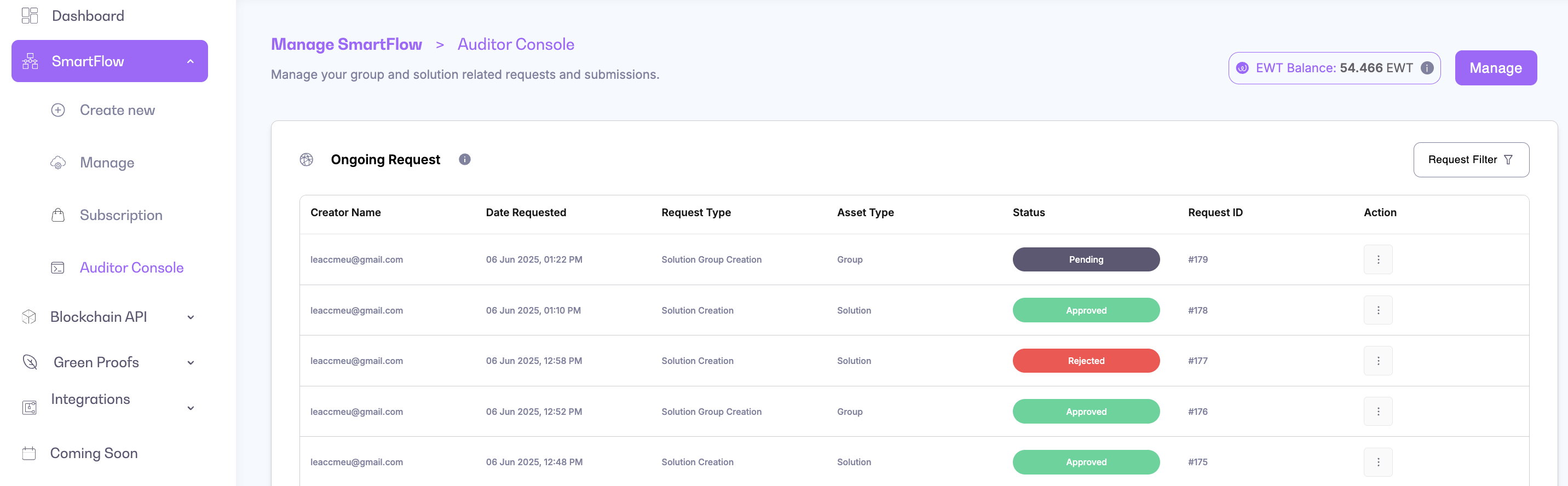1568x486 pixels.
Task: Click the Green Proofs leaf icon
Action: pos(29,362)
